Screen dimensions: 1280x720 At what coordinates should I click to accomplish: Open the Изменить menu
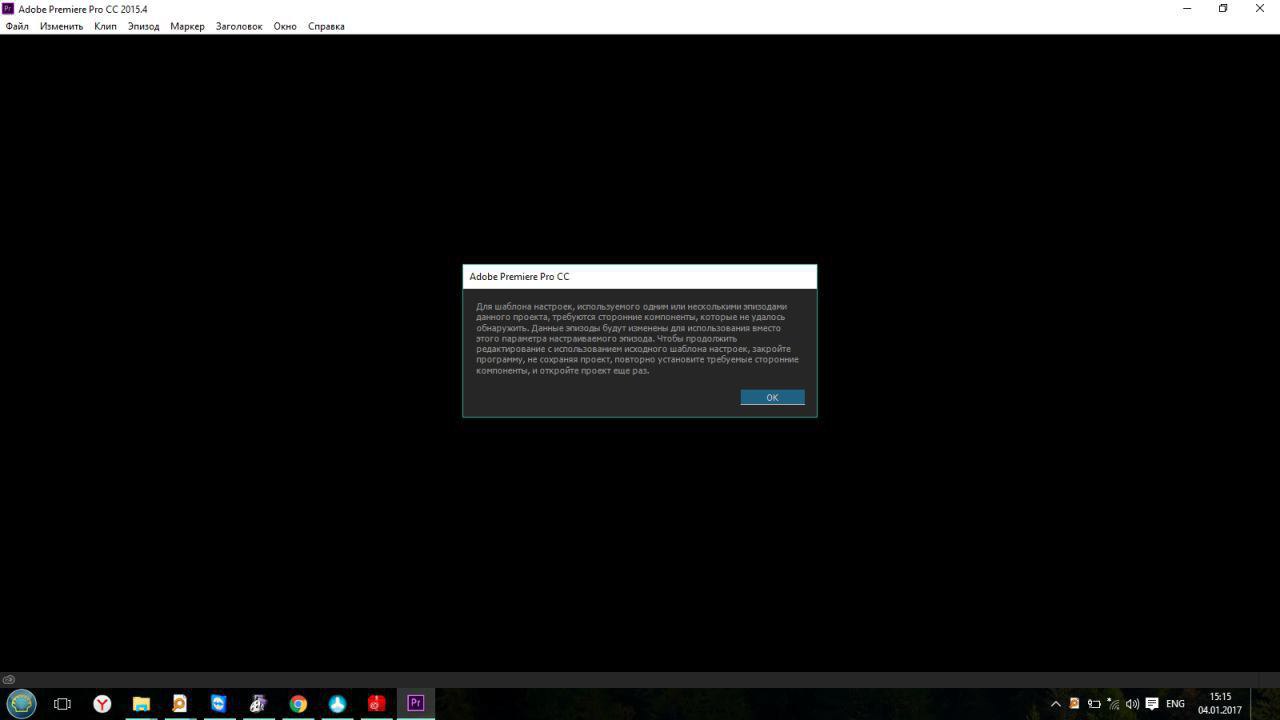tap(61, 26)
